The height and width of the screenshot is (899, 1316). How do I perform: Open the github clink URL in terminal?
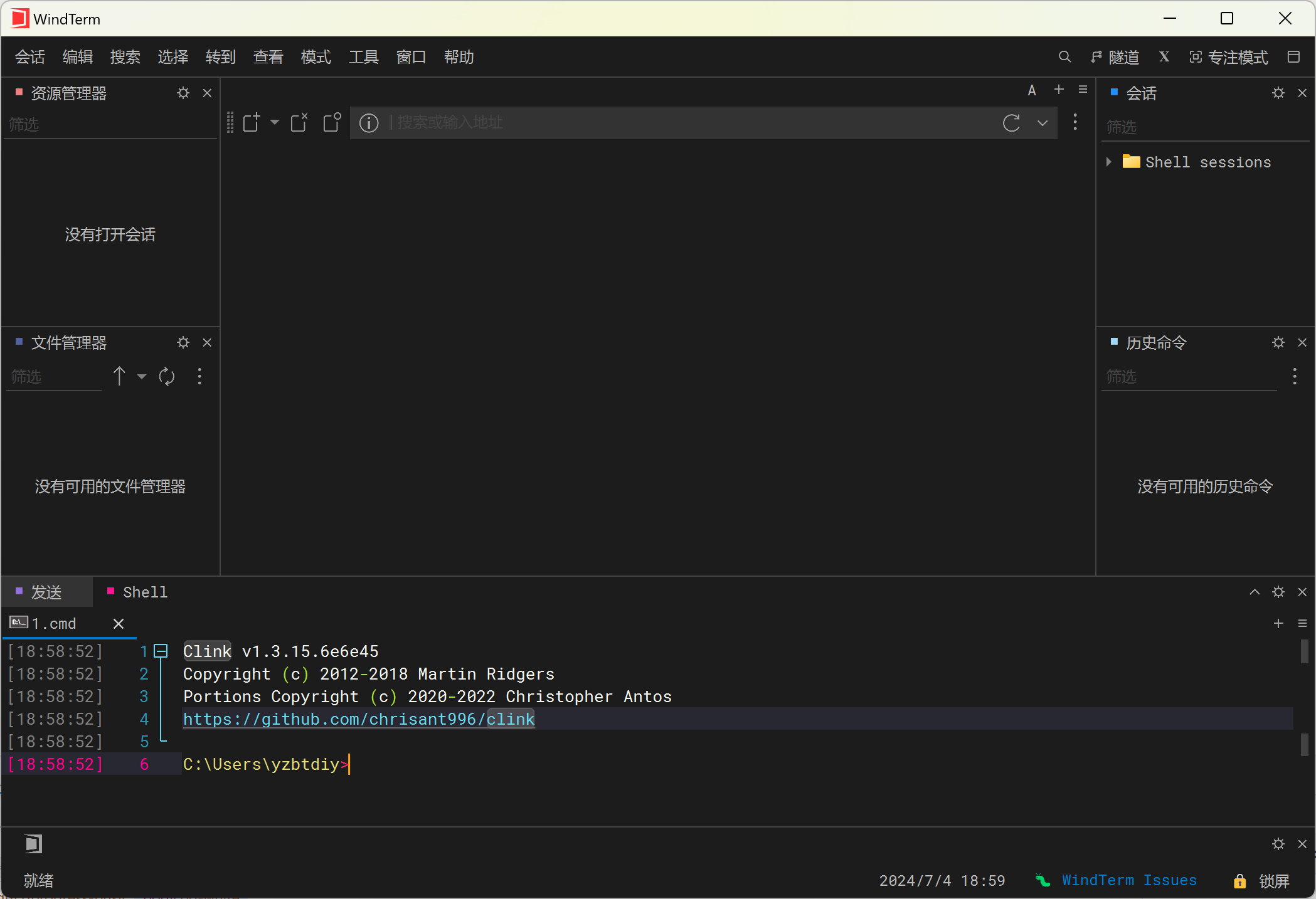coord(358,719)
